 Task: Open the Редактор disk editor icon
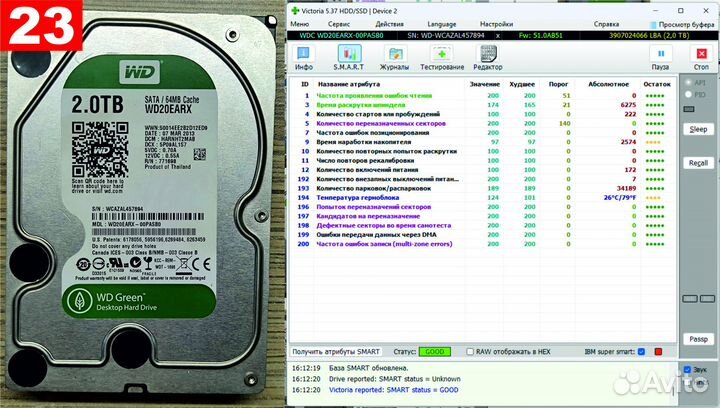point(488,58)
